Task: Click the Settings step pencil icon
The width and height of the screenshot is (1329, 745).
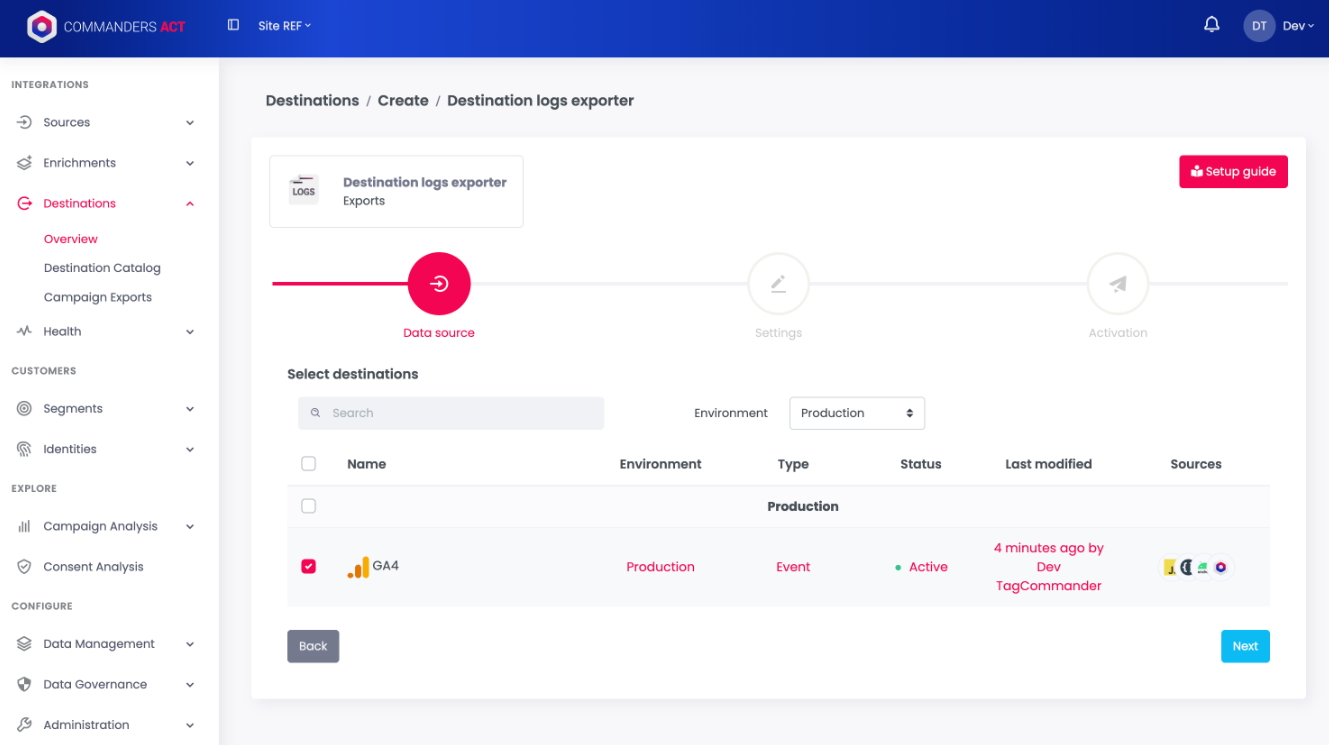Action: click(x=778, y=284)
